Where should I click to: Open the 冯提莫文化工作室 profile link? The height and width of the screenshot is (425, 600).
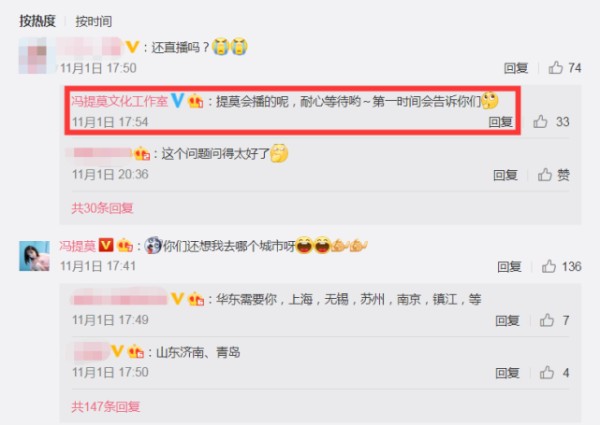(x=119, y=101)
